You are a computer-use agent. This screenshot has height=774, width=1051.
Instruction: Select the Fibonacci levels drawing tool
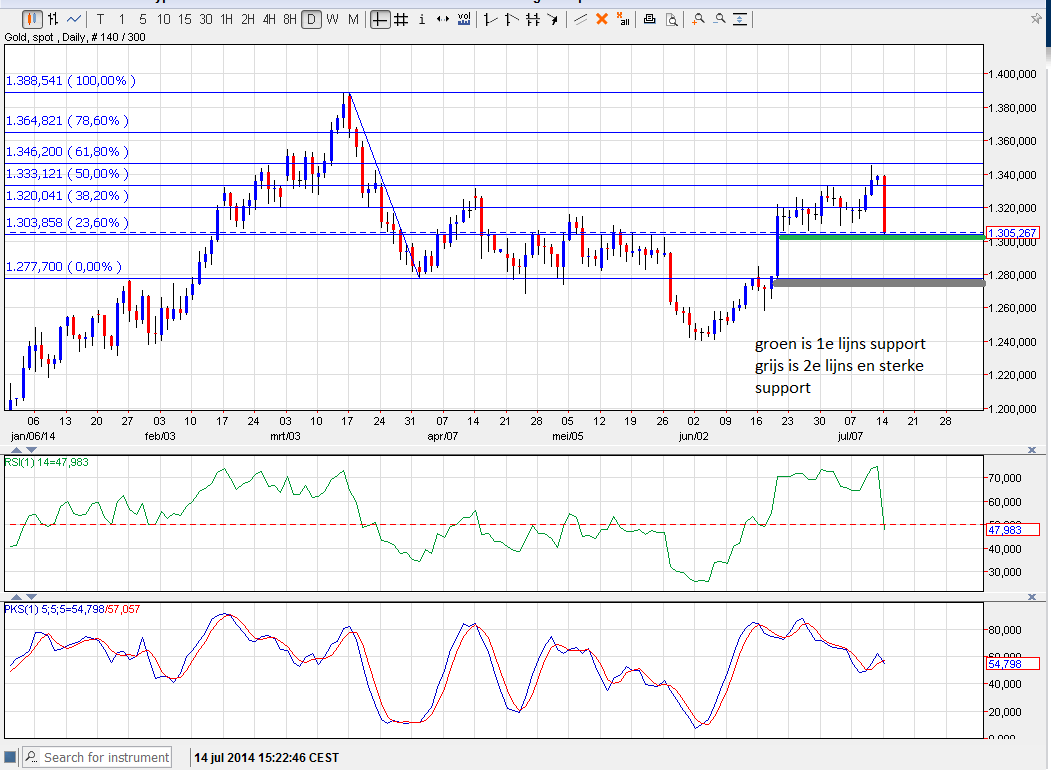point(533,19)
